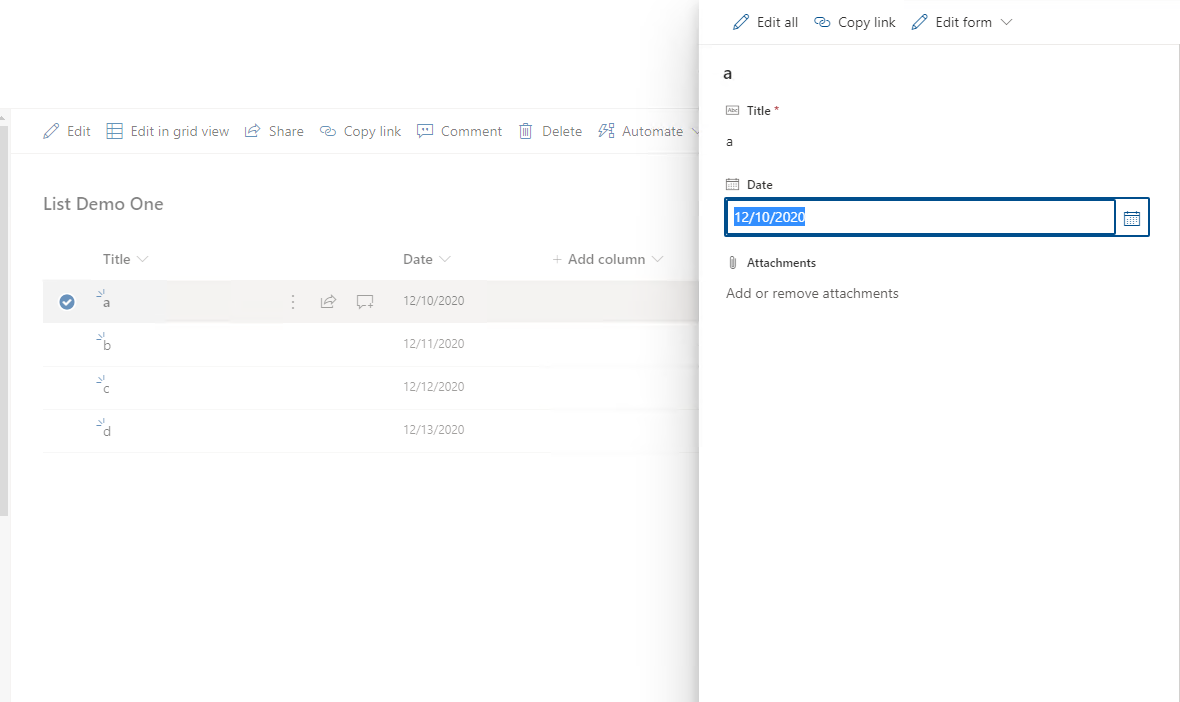Click the date 12/12/2020 cell
The height and width of the screenshot is (702, 1180).
433,386
